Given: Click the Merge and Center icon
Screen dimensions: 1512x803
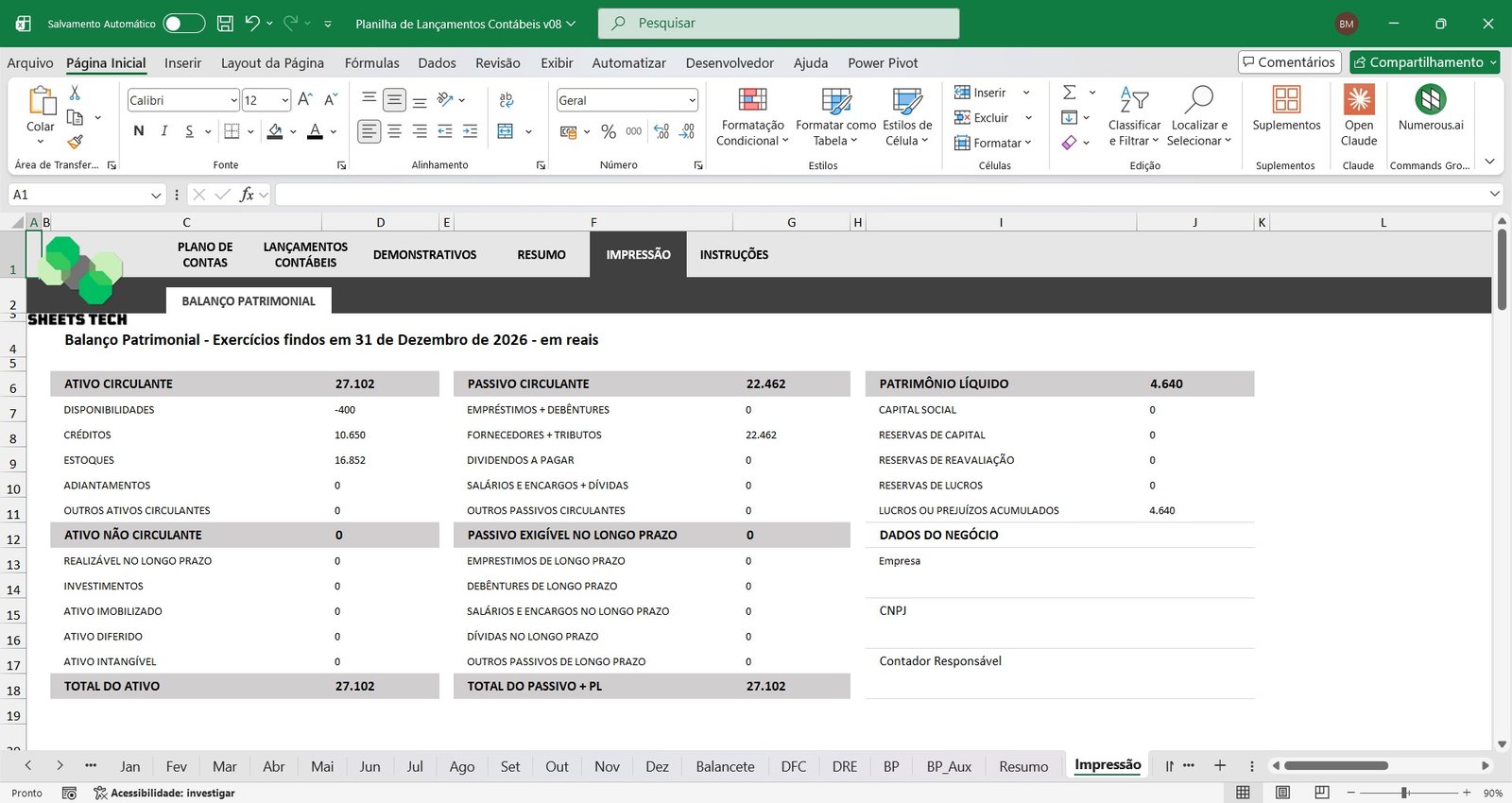Looking at the screenshot, I should point(506,131).
